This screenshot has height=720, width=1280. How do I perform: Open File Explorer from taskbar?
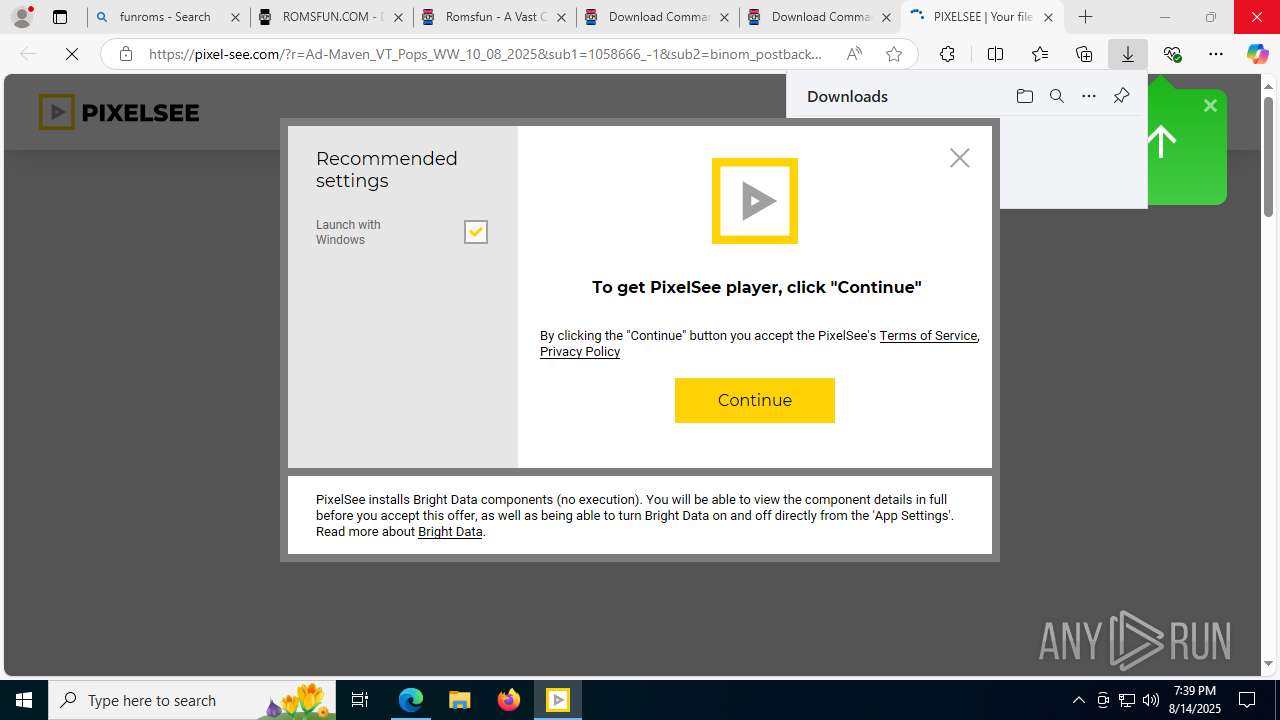[x=460, y=700]
